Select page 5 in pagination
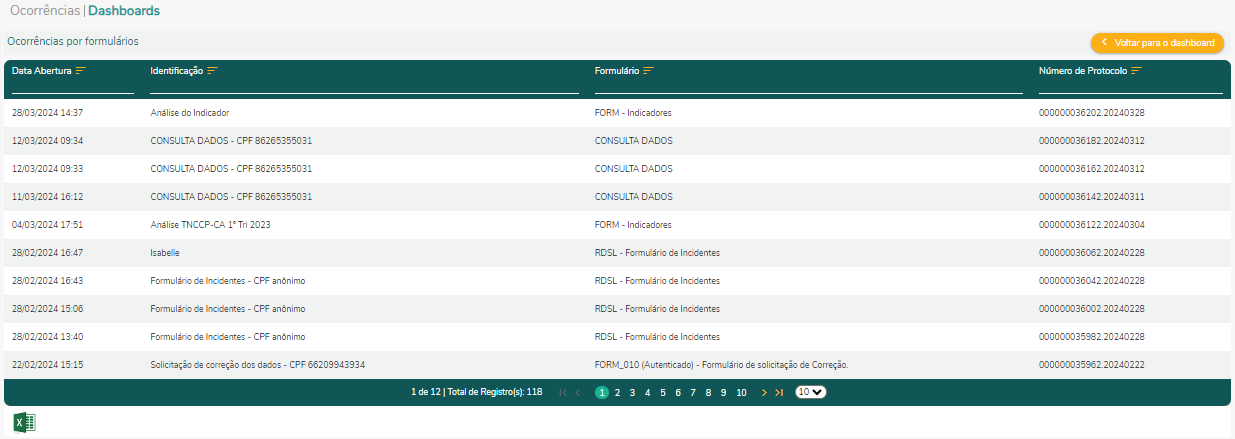The image size is (1235, 439). [662, 393]
